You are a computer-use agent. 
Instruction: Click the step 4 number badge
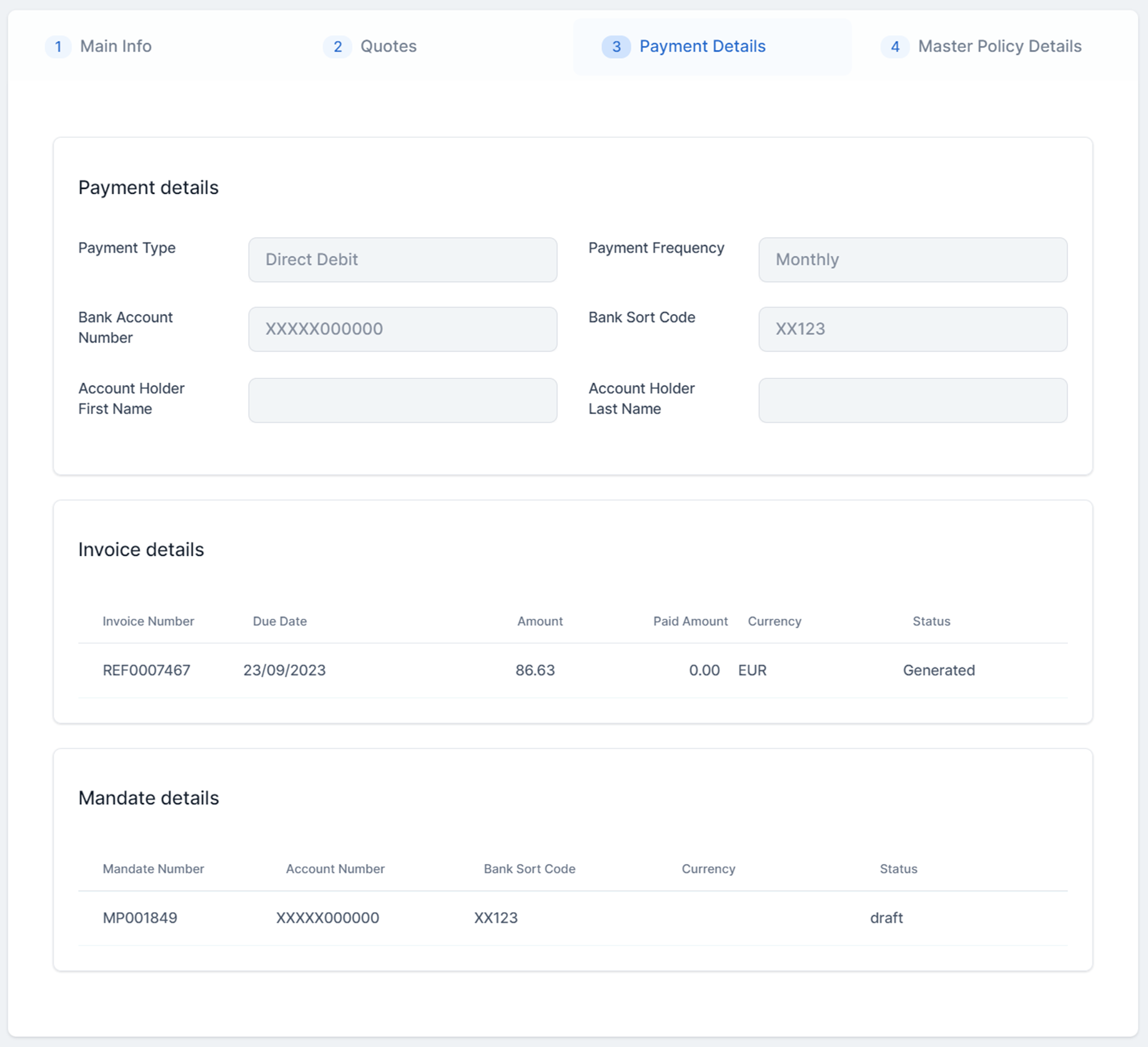tap(894, 47)
